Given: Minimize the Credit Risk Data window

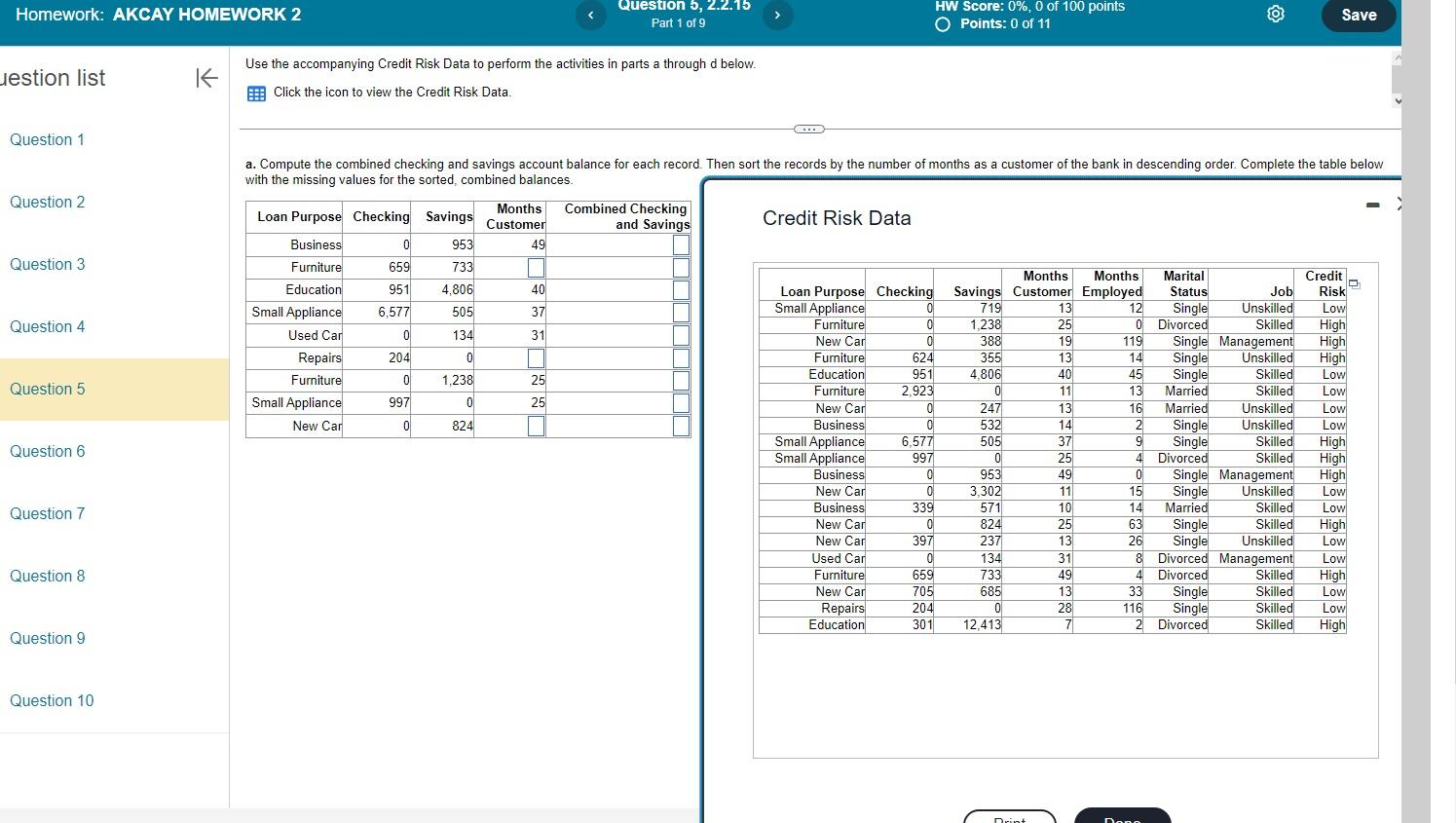Looking at the screenshot, I should coord(1373,205).
